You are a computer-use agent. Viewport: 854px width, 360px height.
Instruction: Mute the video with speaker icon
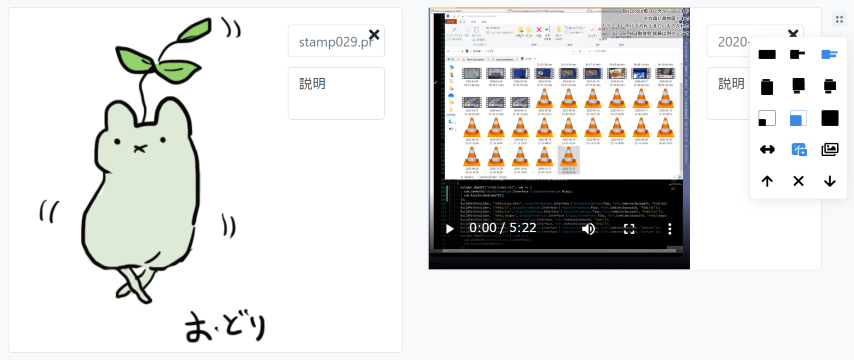[588, 229]
